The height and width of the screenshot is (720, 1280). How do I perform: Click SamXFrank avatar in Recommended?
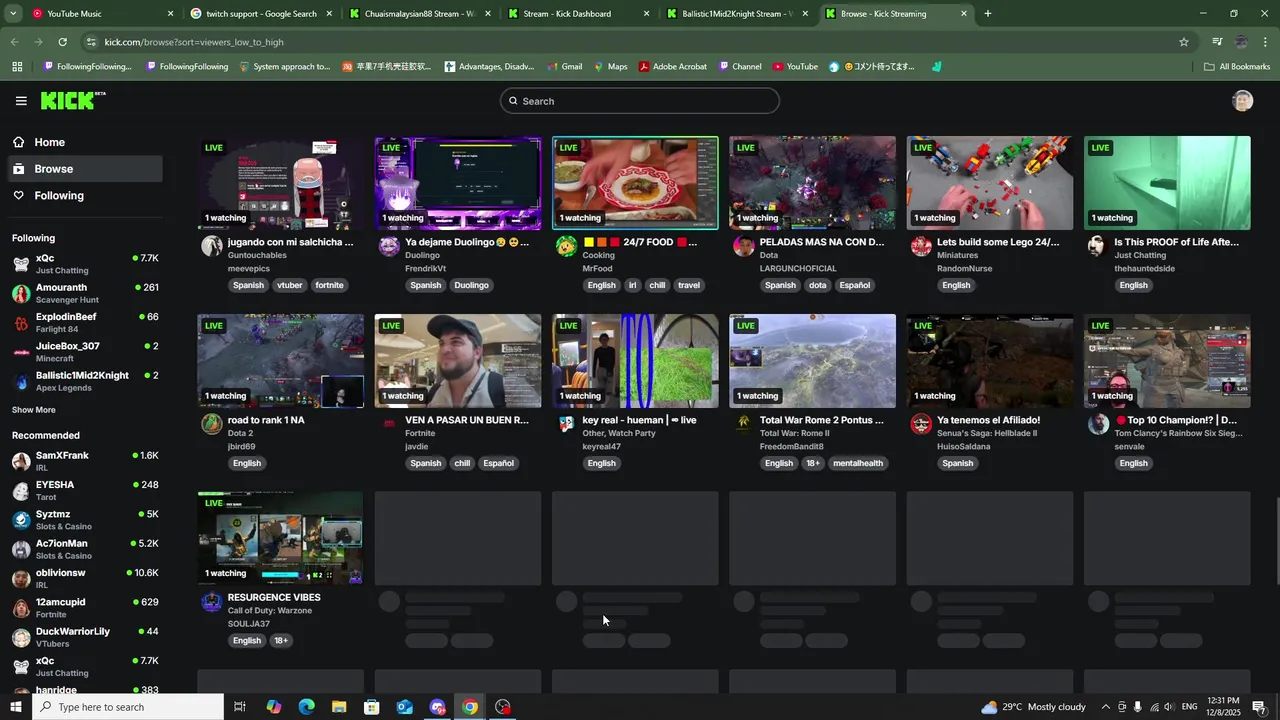pos(21,461)
